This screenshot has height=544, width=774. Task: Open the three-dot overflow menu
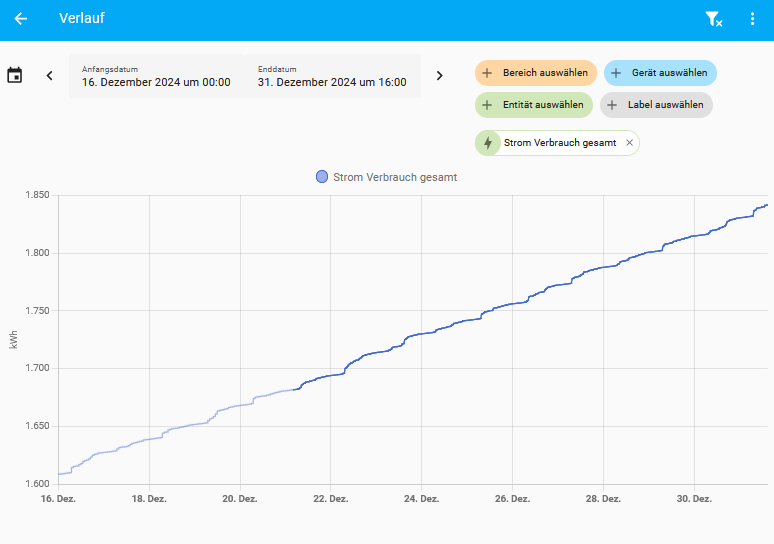(753, 19)
